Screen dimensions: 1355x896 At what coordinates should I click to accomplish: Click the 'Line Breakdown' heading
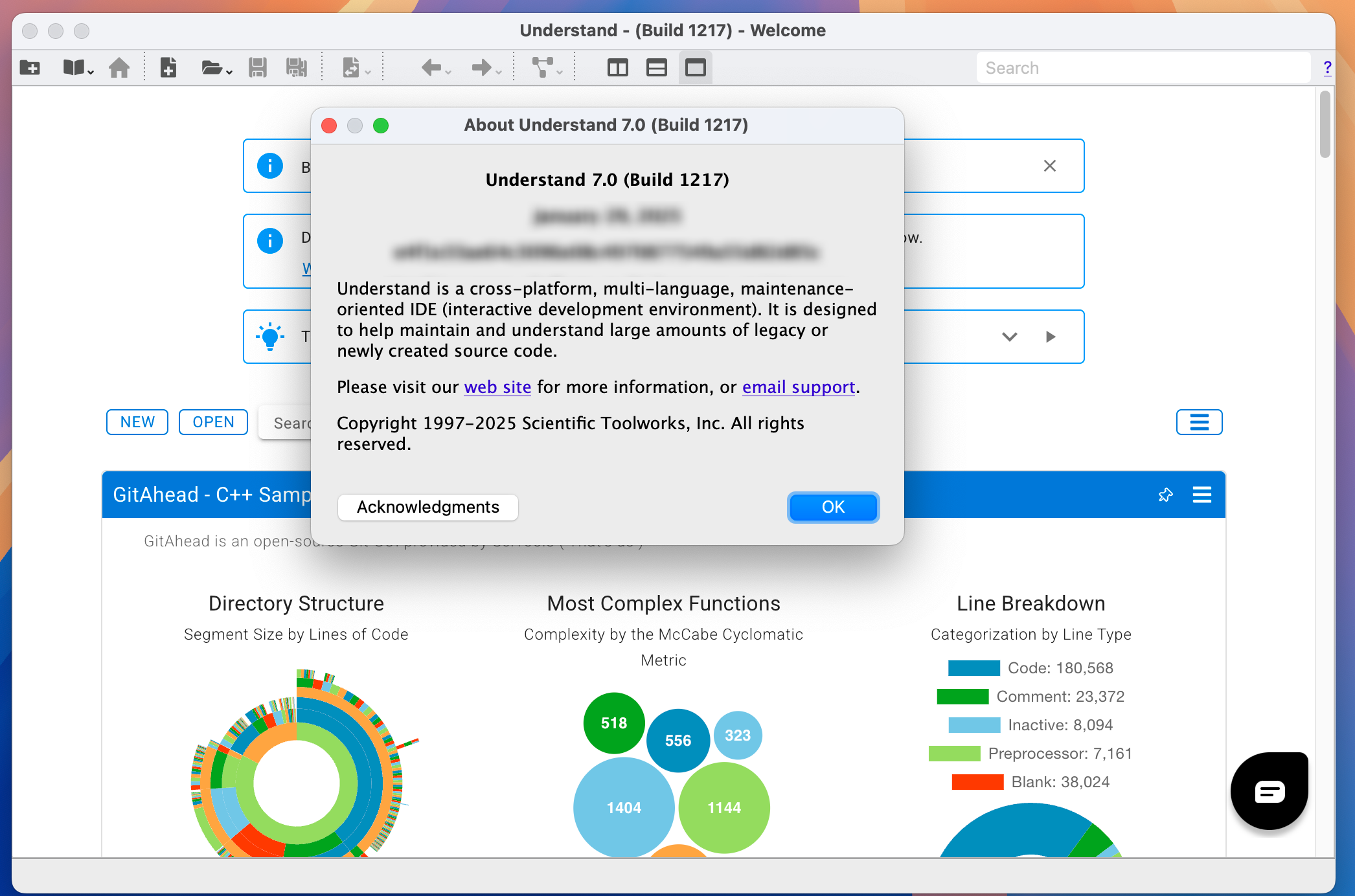coord(1031,603)
